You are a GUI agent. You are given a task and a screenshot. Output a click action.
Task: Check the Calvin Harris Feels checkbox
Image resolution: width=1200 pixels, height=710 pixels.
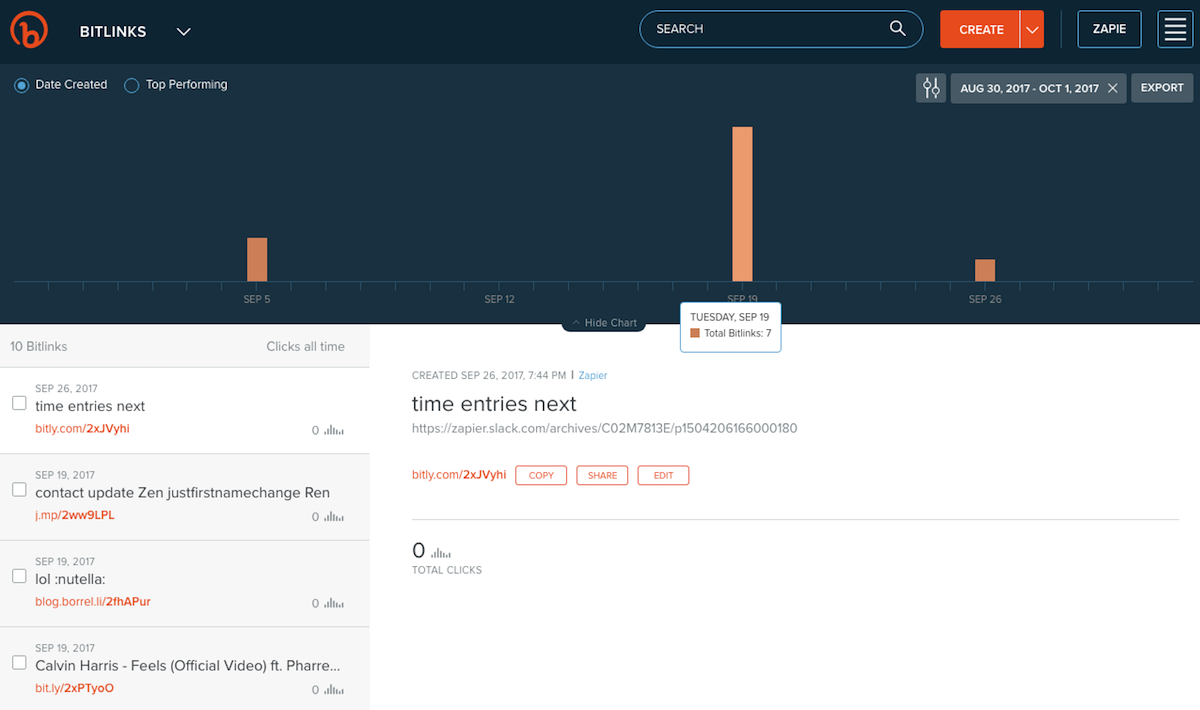click(x=19, y=662)
